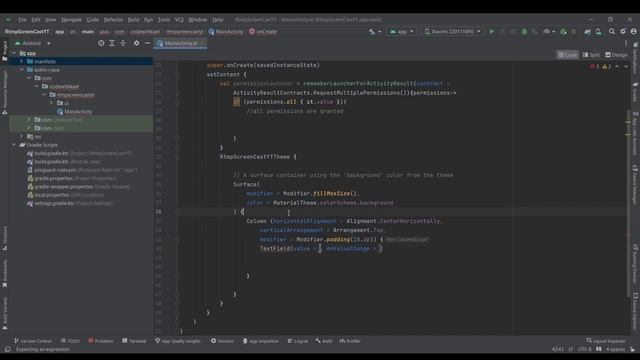This screenshot has width=640, height=360.
Task: Open the Profiler tool window
Action: [x=350, y=341]
